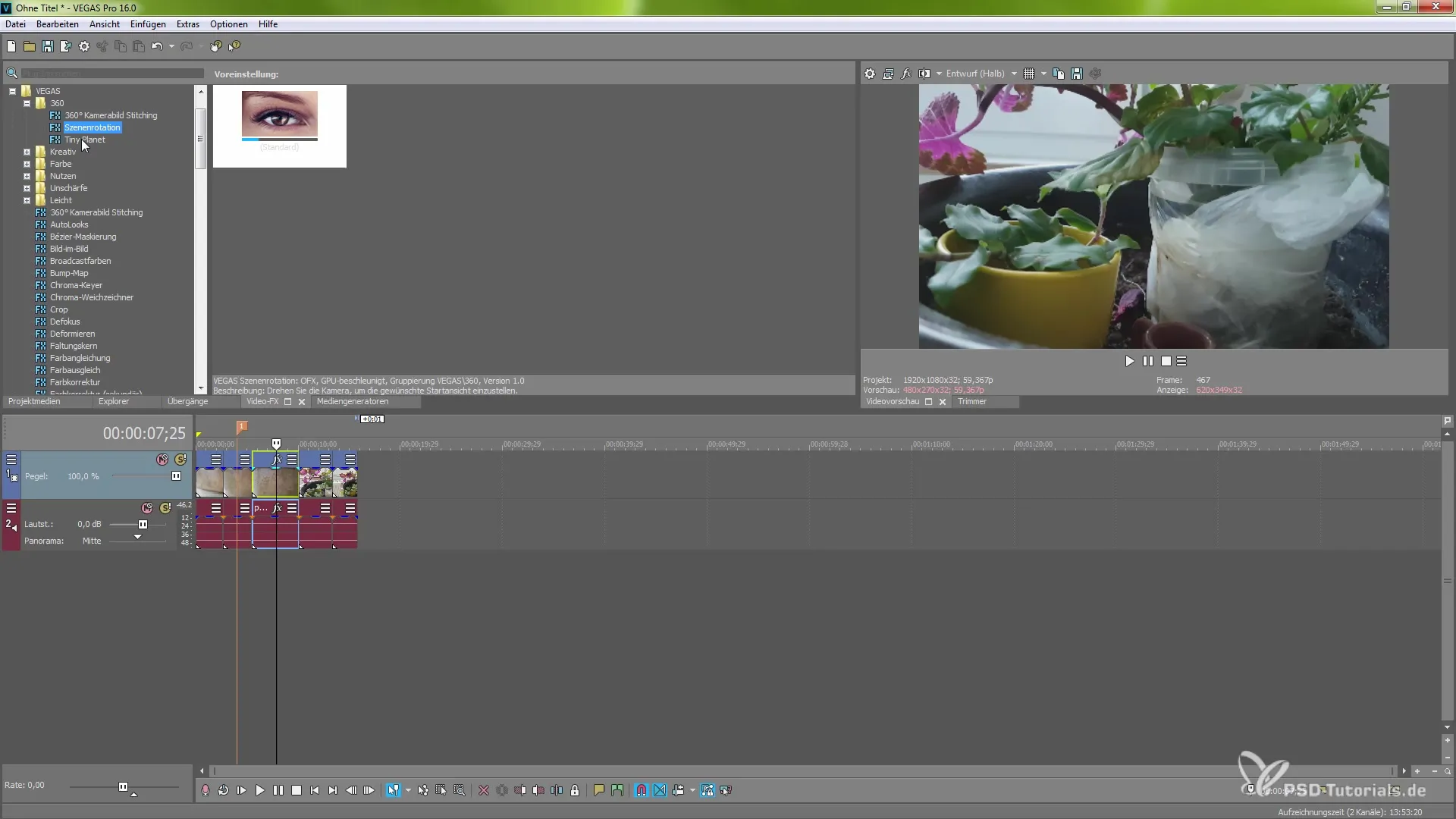1456x819 pixels.
Task: Select the Tiny Planet effect
Action: (x=84, y=140)
